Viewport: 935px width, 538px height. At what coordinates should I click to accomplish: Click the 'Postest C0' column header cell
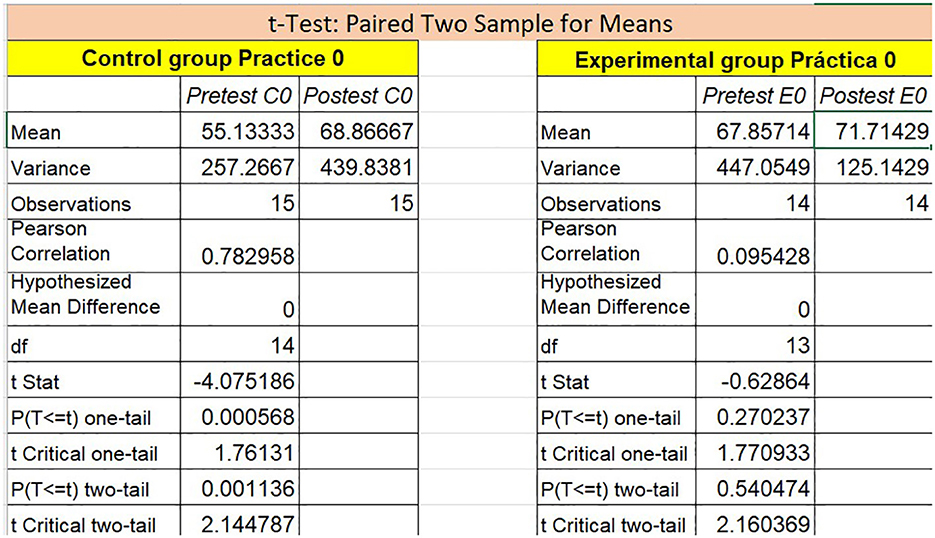[358, 96]
